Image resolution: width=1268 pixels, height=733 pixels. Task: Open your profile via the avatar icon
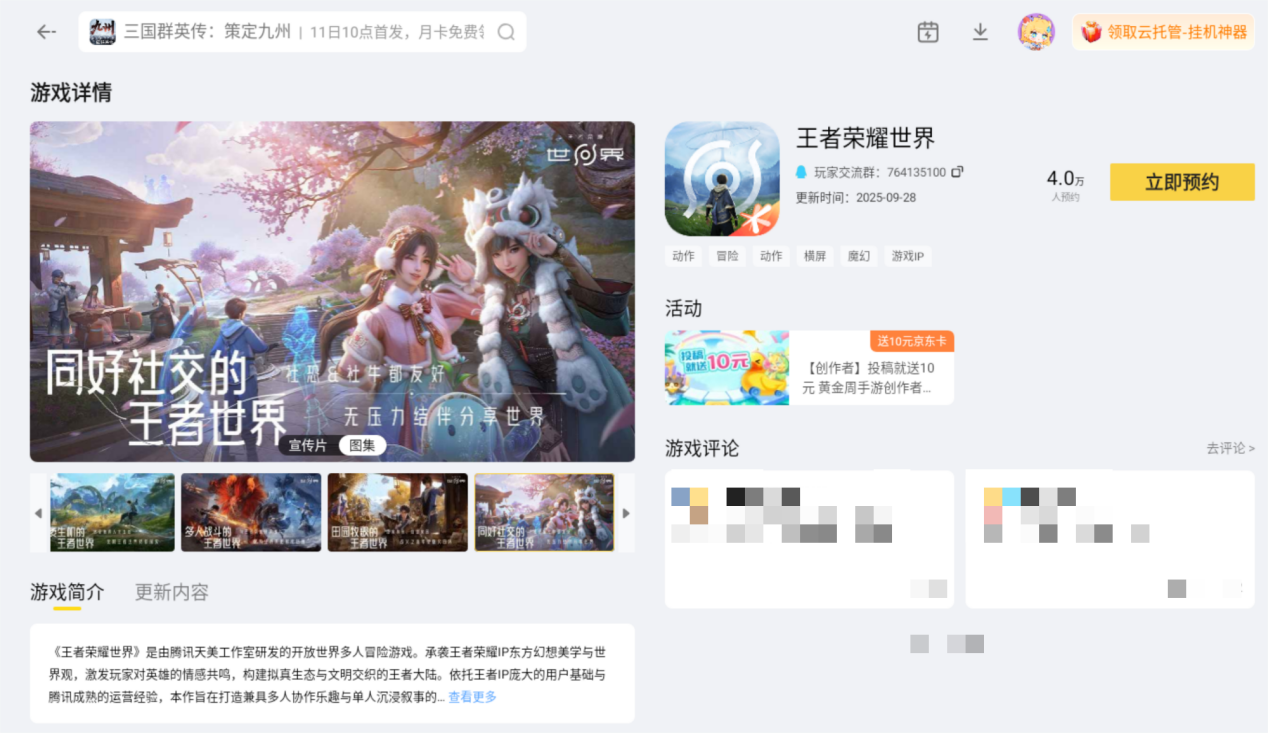1036,32
